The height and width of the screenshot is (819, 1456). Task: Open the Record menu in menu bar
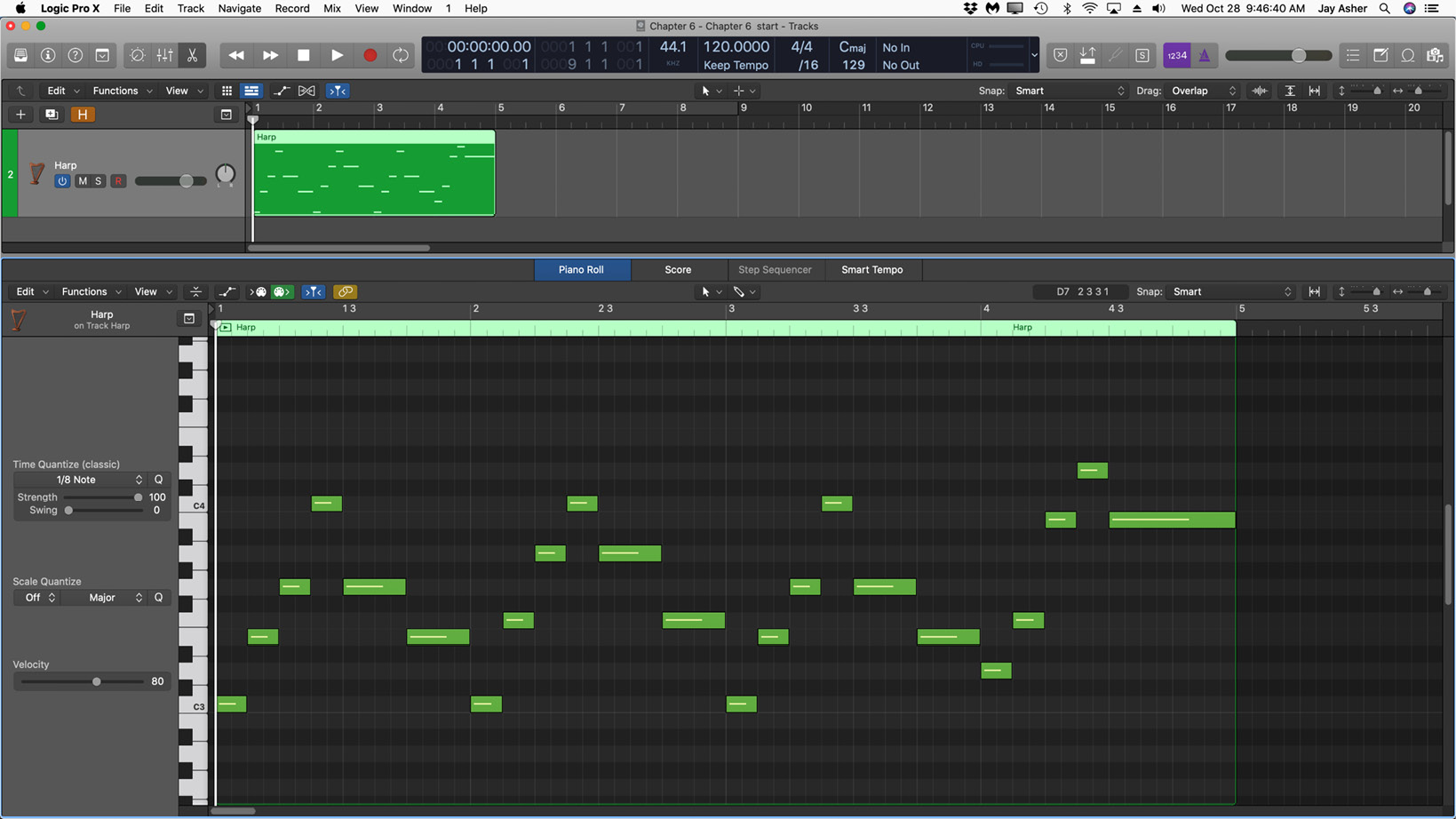click(x=291, y=8)
